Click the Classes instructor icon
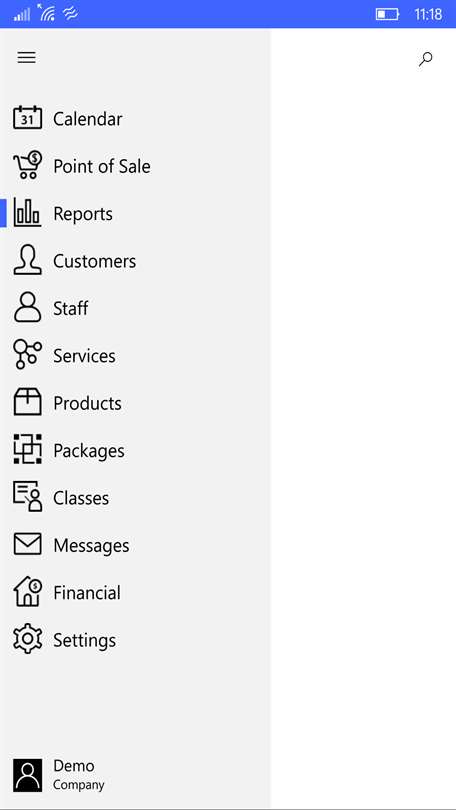Screen dimensions: 456x810 pyautogui.click(x=27, y=497)
